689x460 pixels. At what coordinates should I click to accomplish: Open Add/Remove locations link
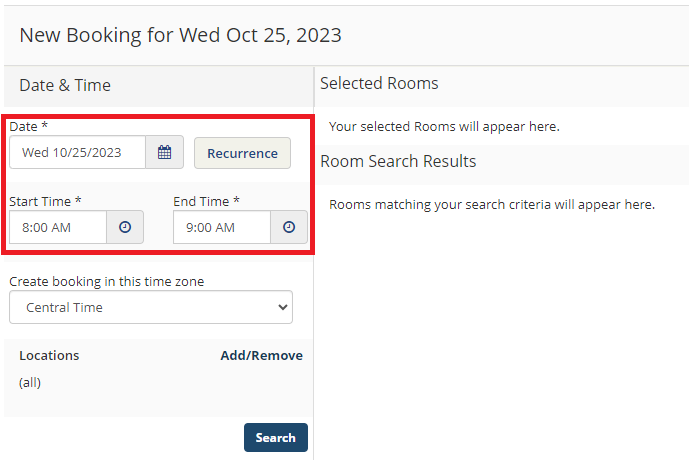coord(261,355)
